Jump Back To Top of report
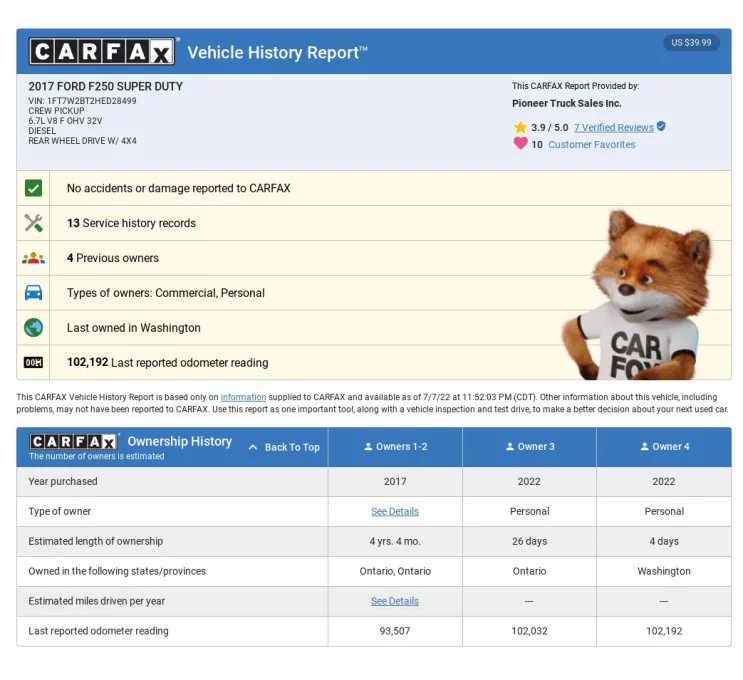 [284, 447]
